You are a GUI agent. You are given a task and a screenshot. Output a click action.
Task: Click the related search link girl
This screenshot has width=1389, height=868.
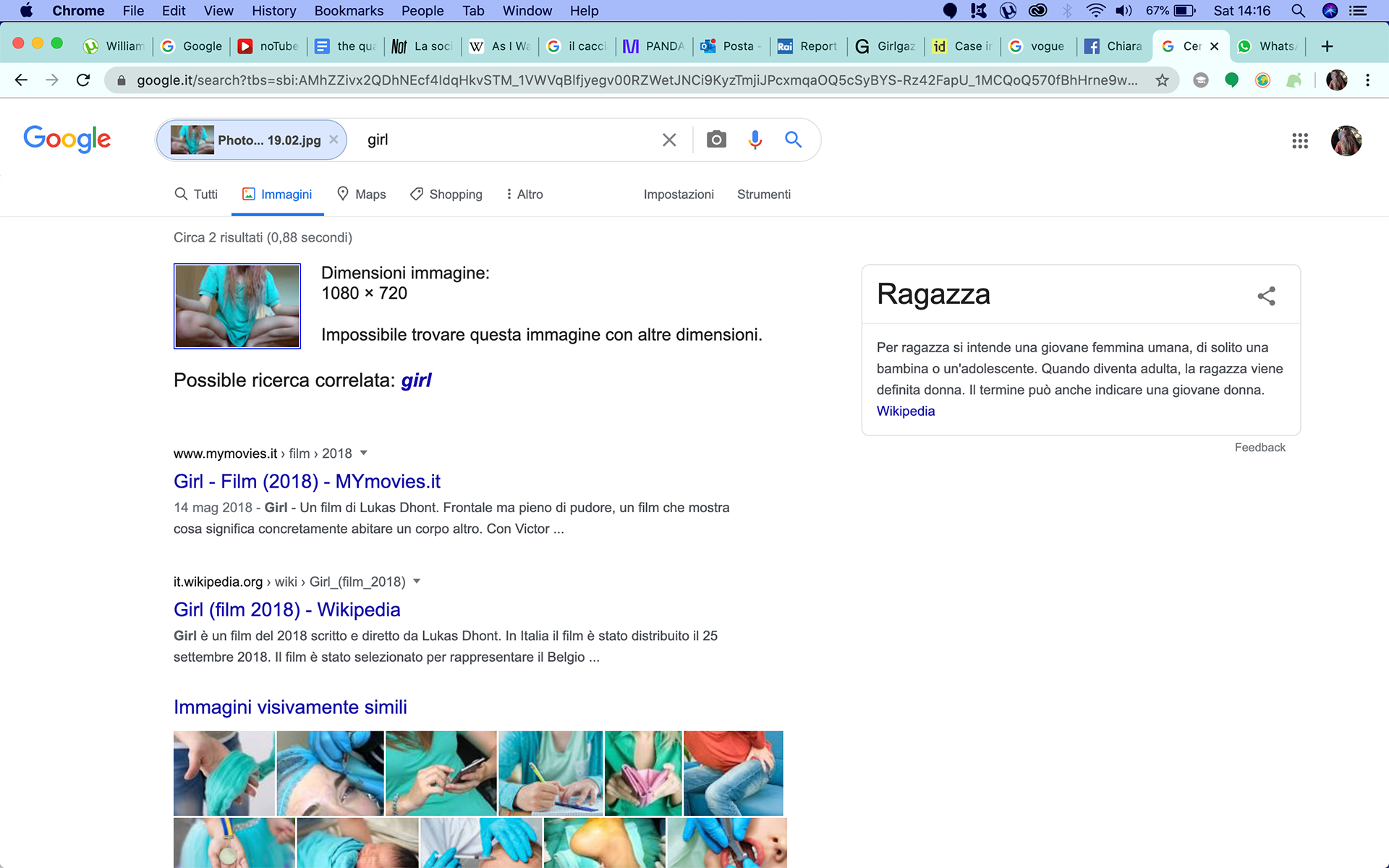416,380
